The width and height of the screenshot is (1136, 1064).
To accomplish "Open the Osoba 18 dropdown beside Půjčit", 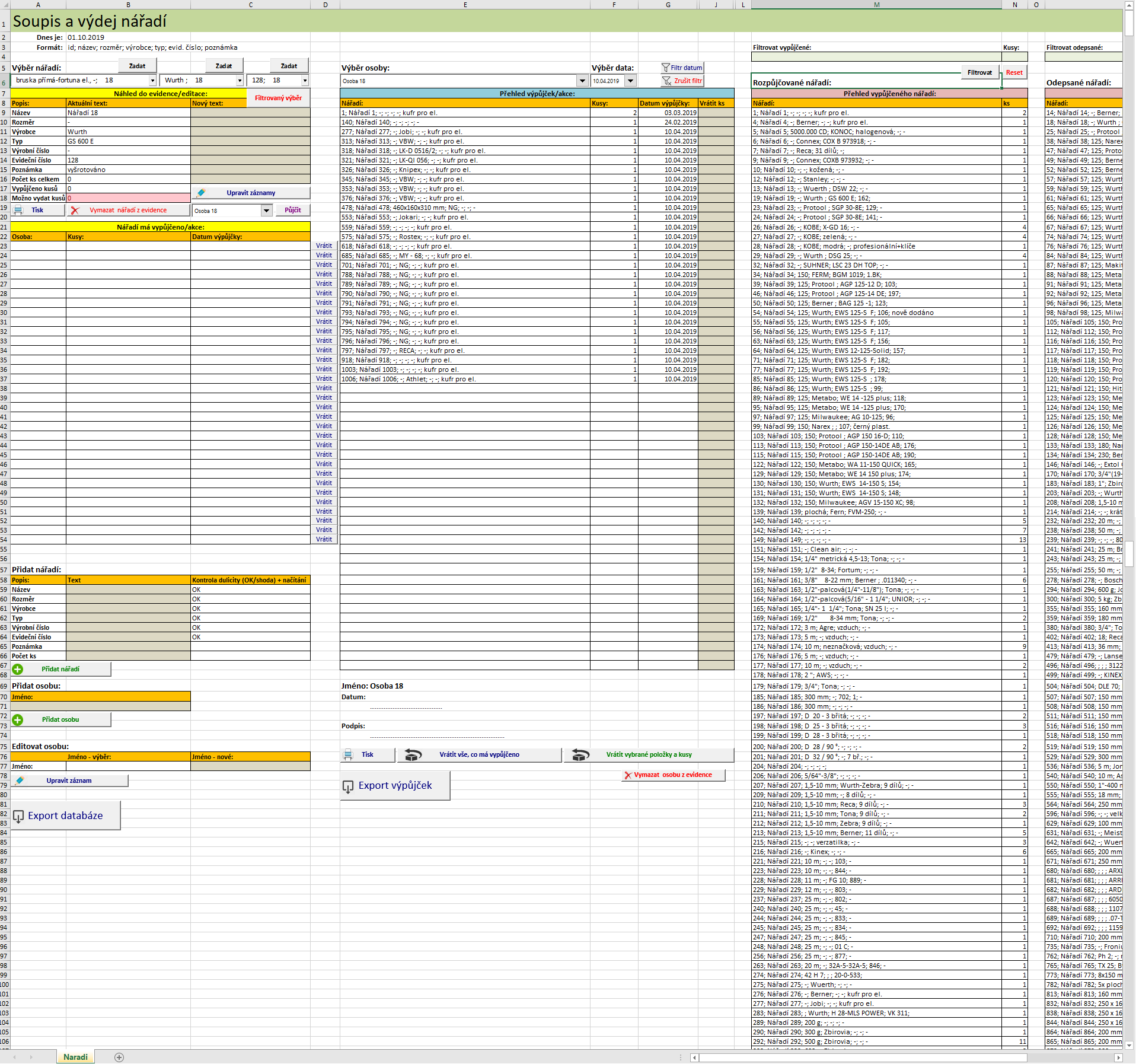I will click(266, 211).
